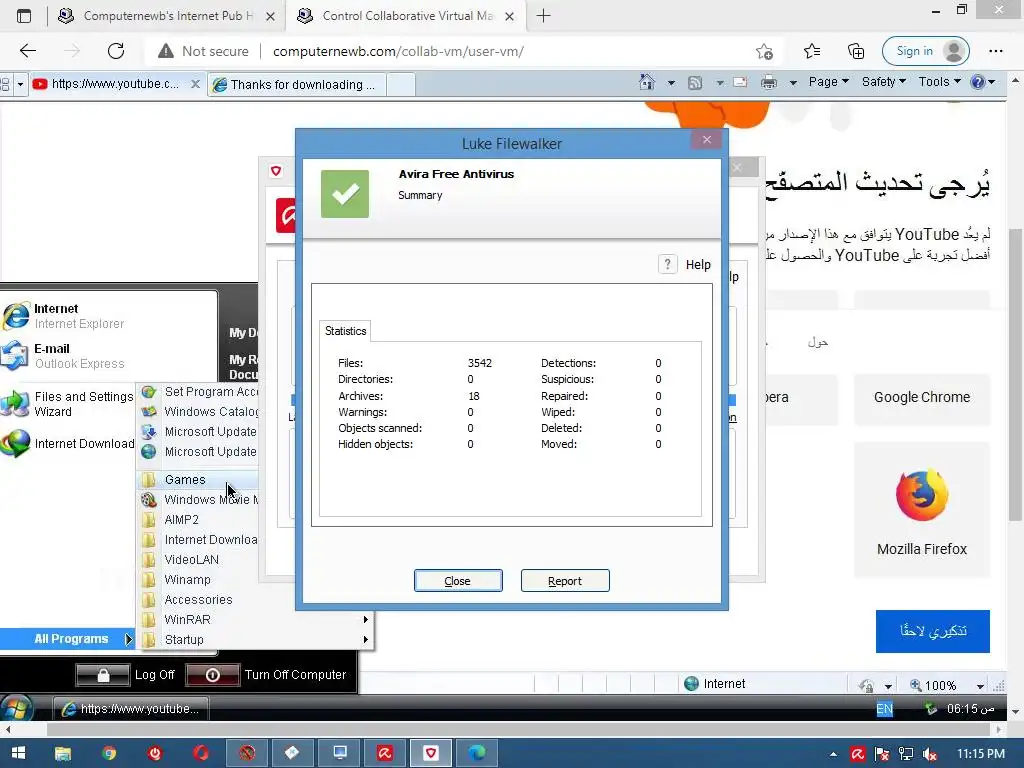Open the IE Safety menu
This screenshot has height=768, width=1024.
883,82
